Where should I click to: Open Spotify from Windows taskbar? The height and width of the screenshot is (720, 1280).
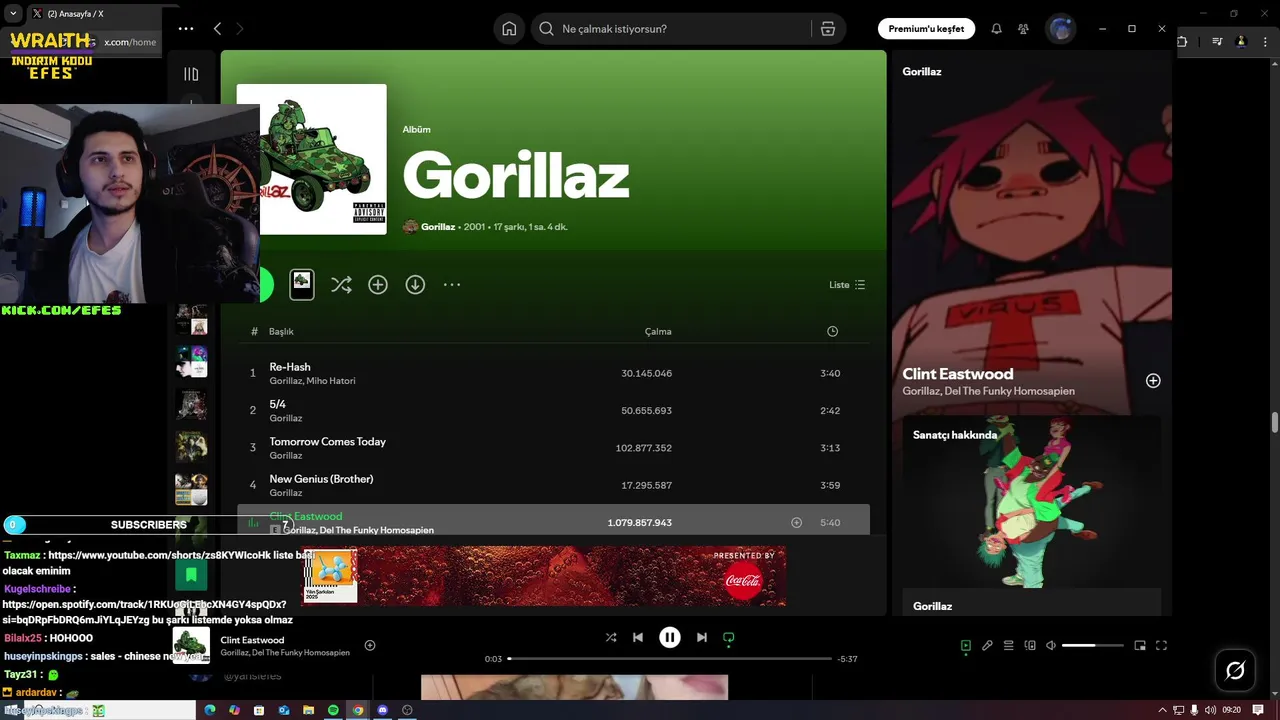(x=333, y=710)
